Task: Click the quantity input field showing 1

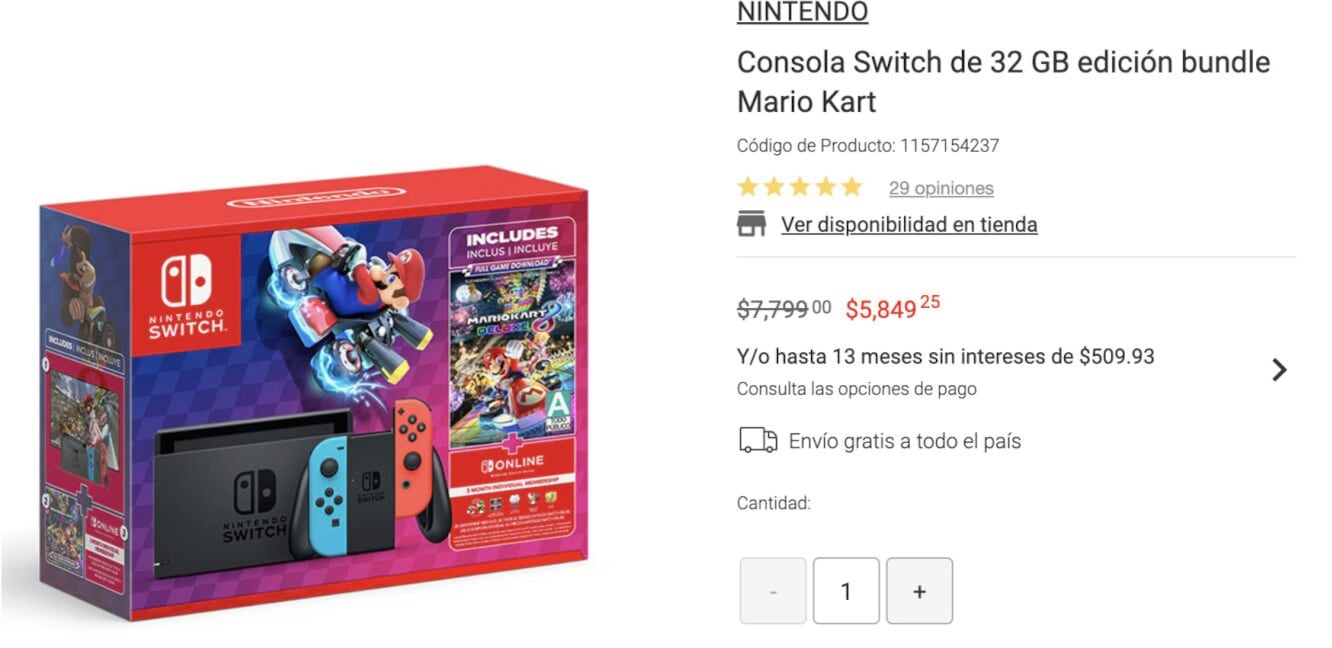Action: tap(846, 591)
